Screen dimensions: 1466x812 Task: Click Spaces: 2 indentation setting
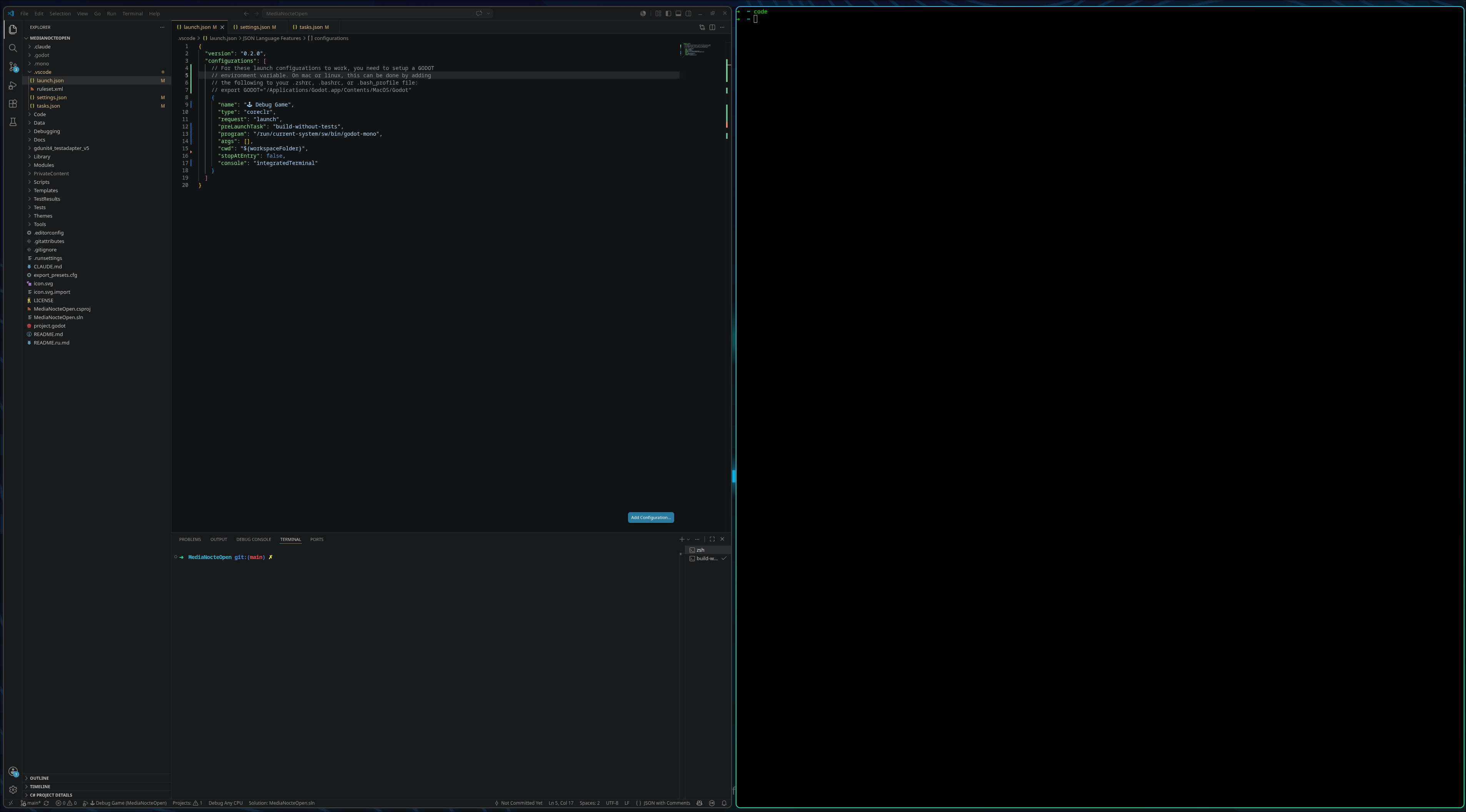[x=589, y=804]
